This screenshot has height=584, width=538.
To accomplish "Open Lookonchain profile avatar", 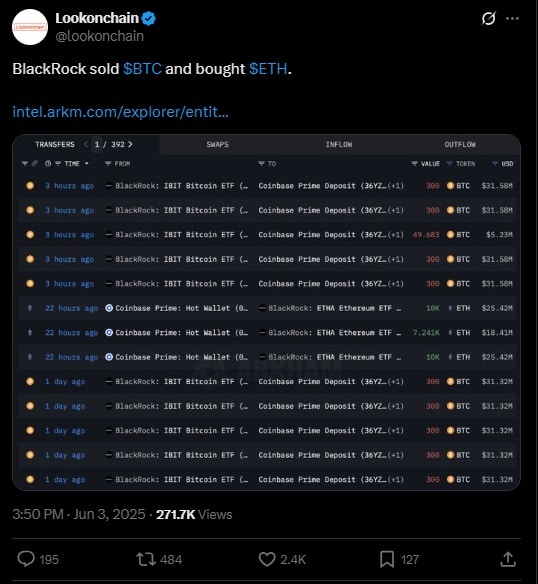I will (30, 27).
